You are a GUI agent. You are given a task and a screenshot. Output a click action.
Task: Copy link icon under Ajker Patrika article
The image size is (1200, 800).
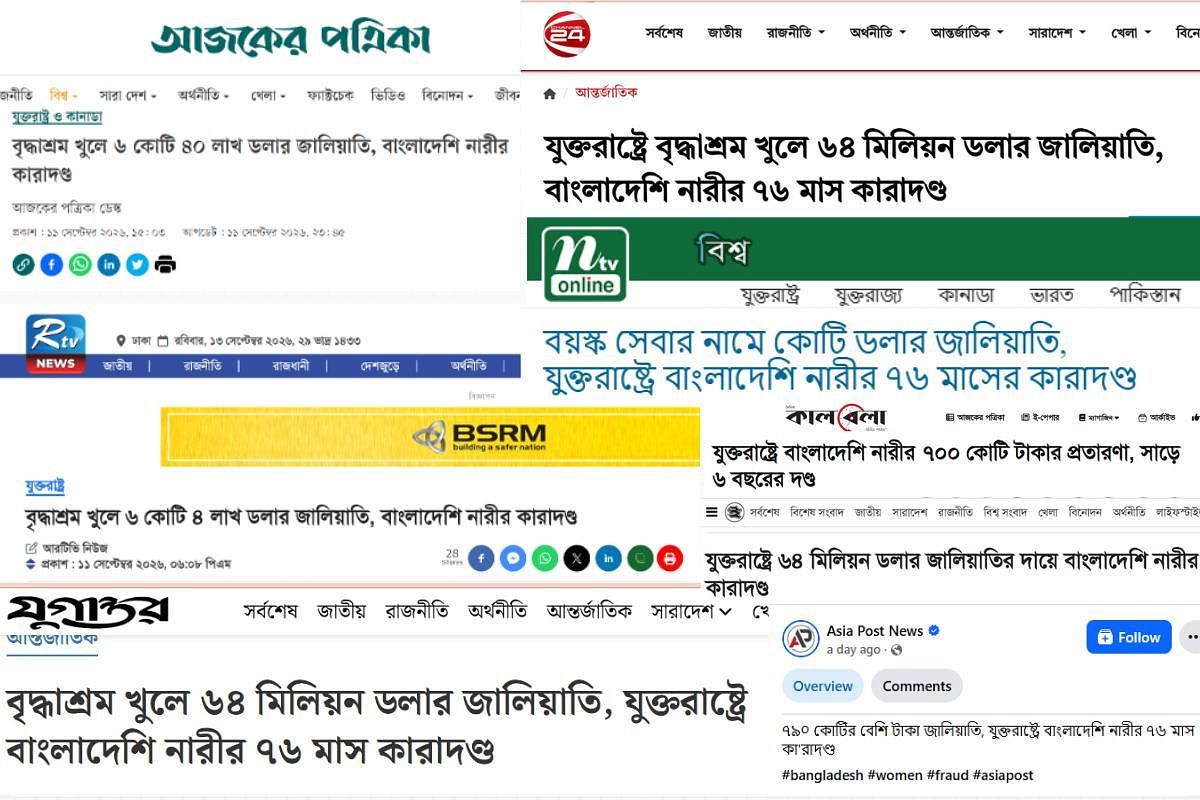23,264
